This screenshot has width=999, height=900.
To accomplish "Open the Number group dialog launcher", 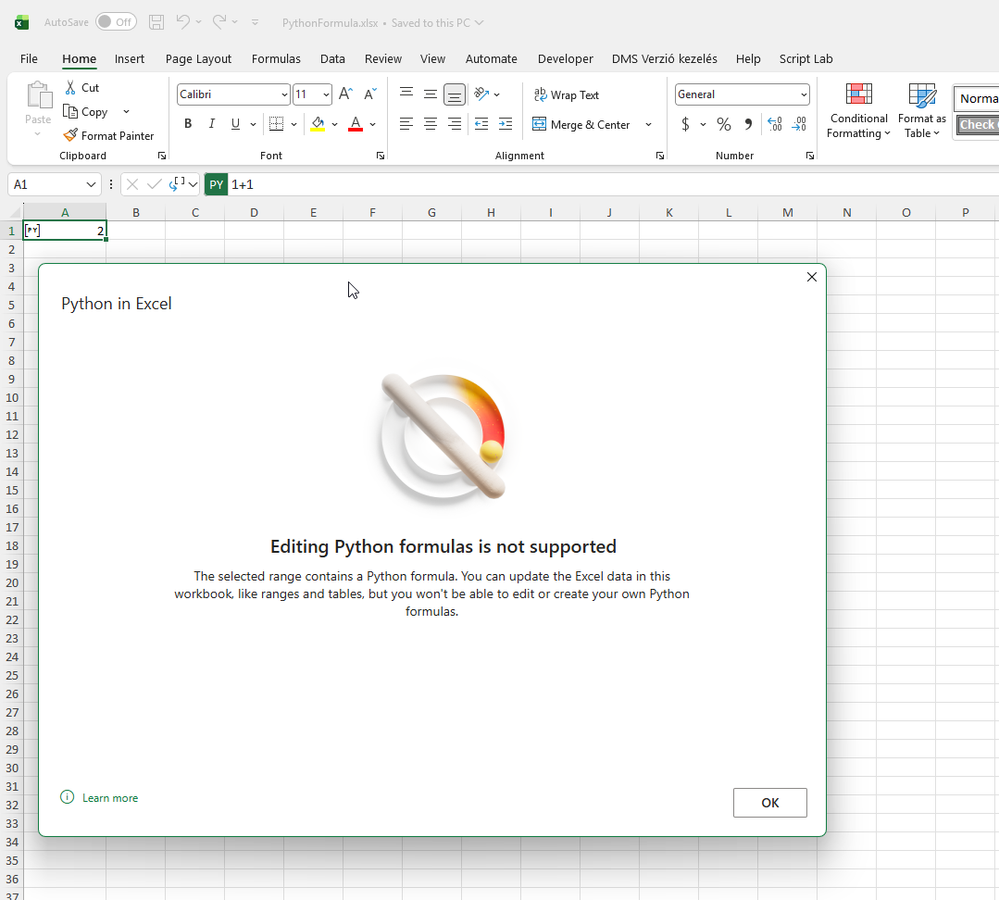I will click(x=810, y=155).
